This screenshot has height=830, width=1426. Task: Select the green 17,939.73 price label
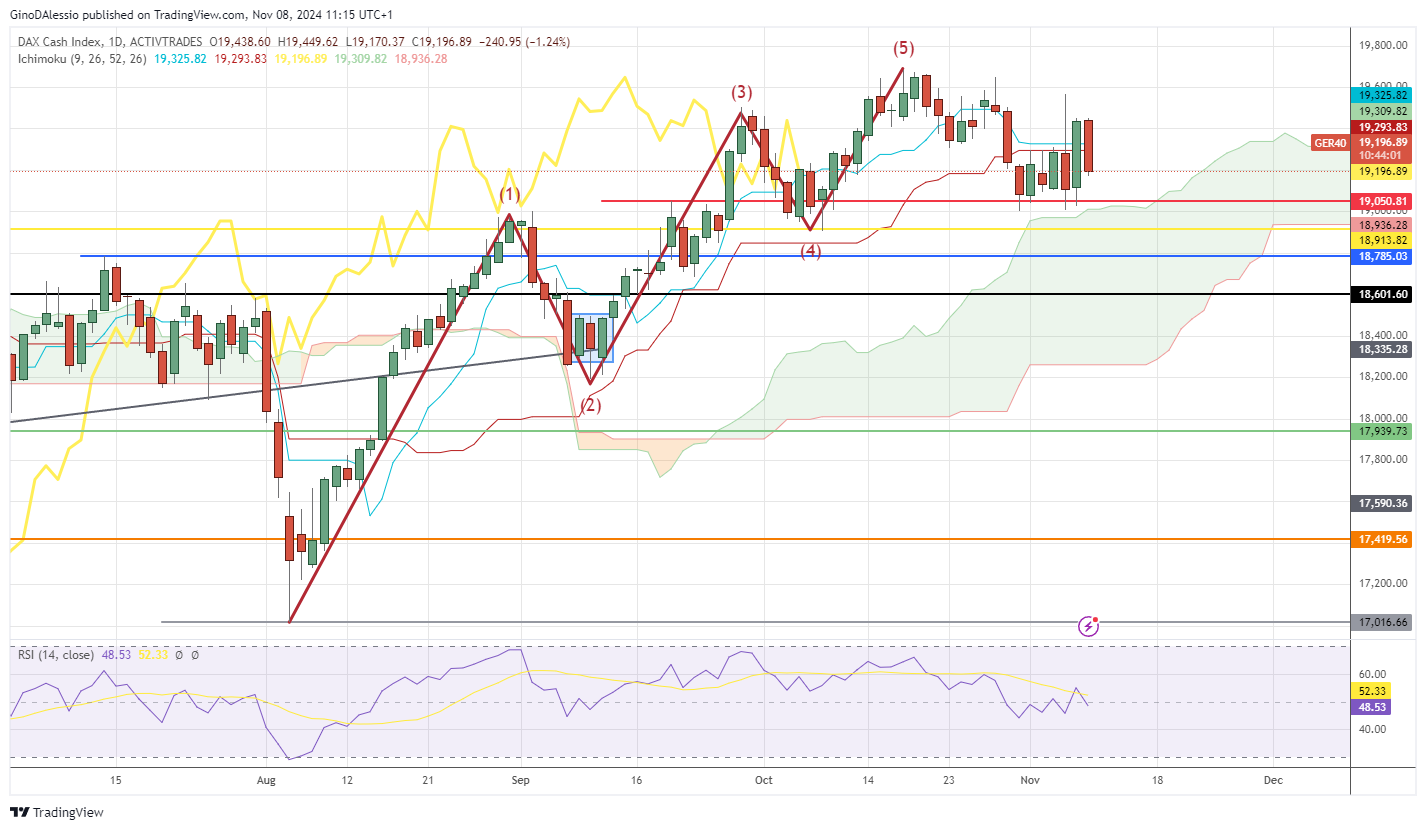click(1383, 431)
